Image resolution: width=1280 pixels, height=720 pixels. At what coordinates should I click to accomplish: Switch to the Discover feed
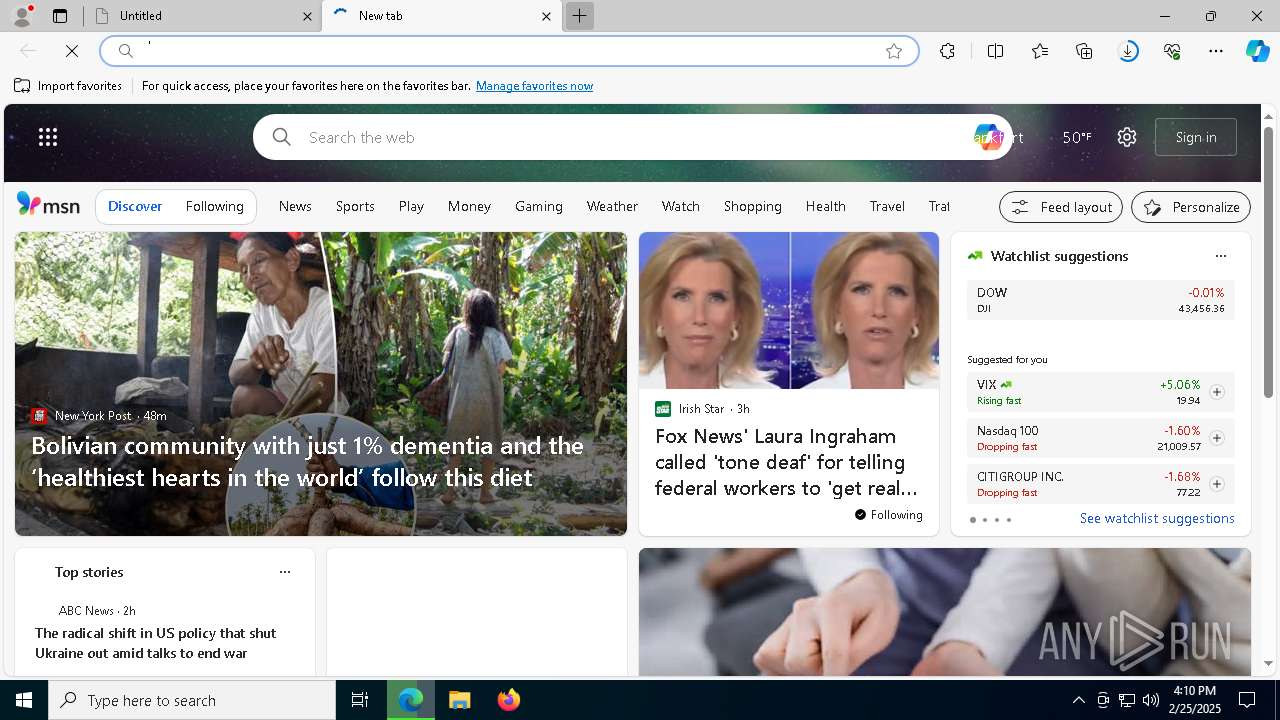pyautogui.click(x=135, y=206)
